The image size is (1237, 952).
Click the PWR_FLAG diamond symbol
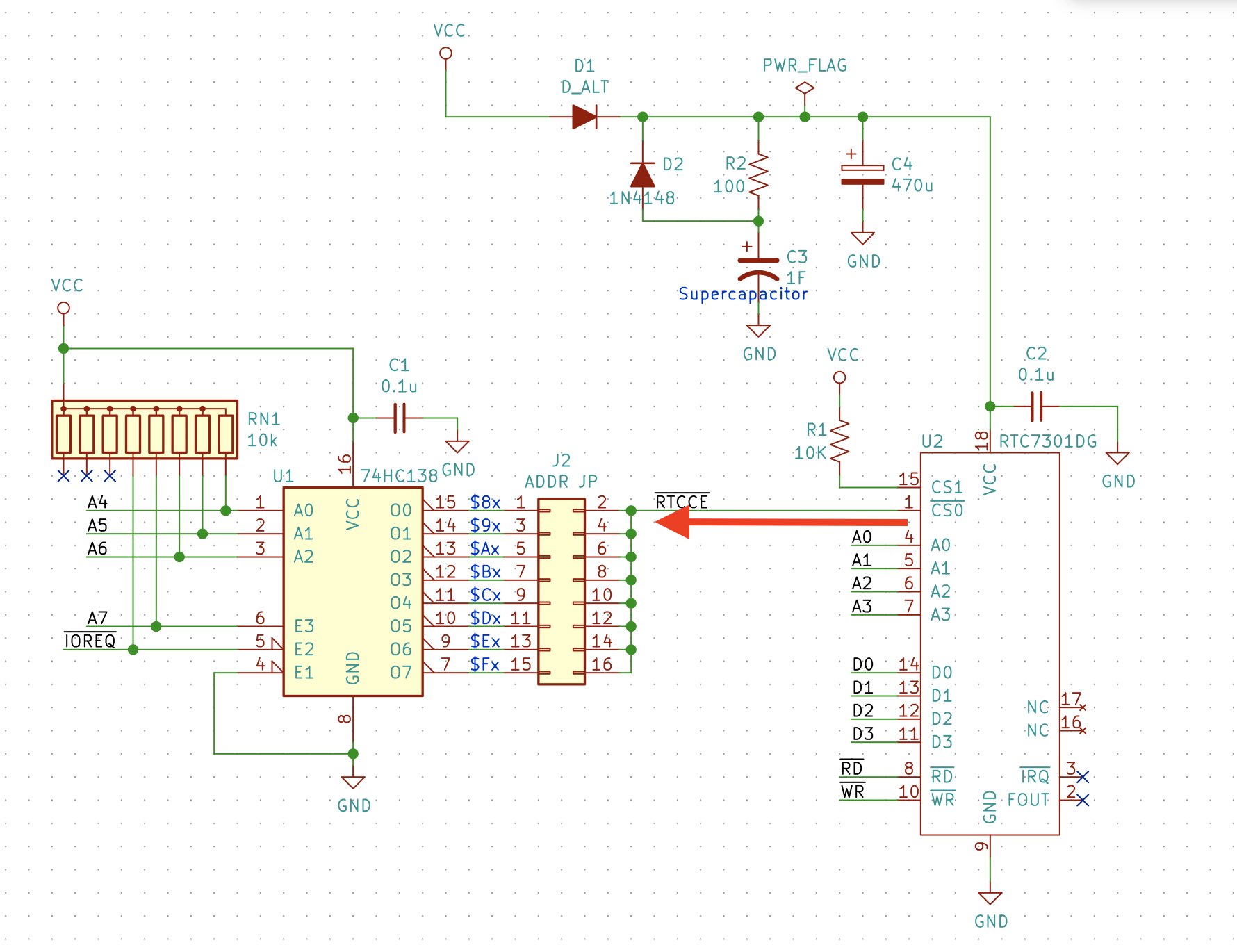tap(805, 88)
